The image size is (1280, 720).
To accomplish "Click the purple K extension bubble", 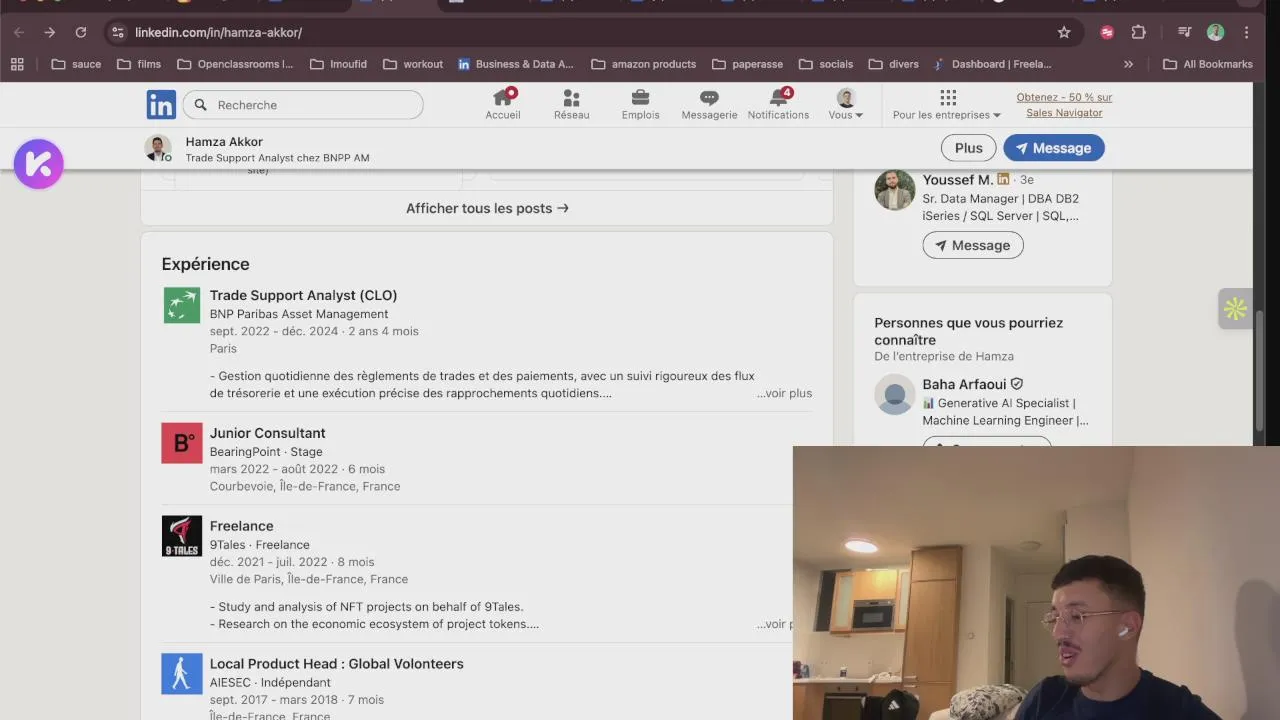I will pos(39,164).
